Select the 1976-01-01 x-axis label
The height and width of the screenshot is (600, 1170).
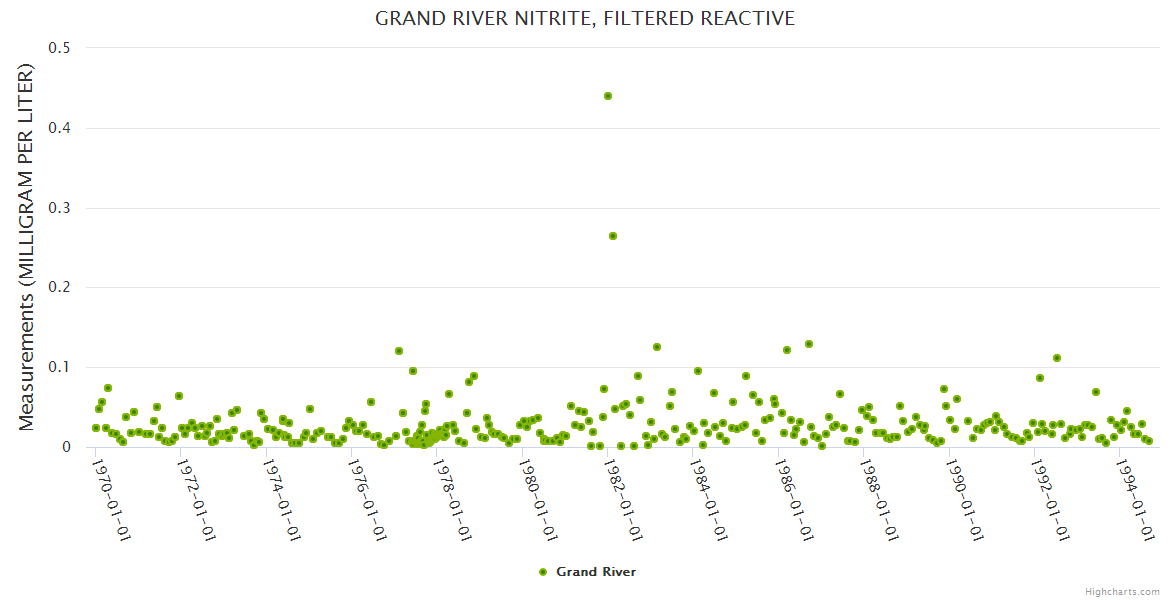click(366, 498)
